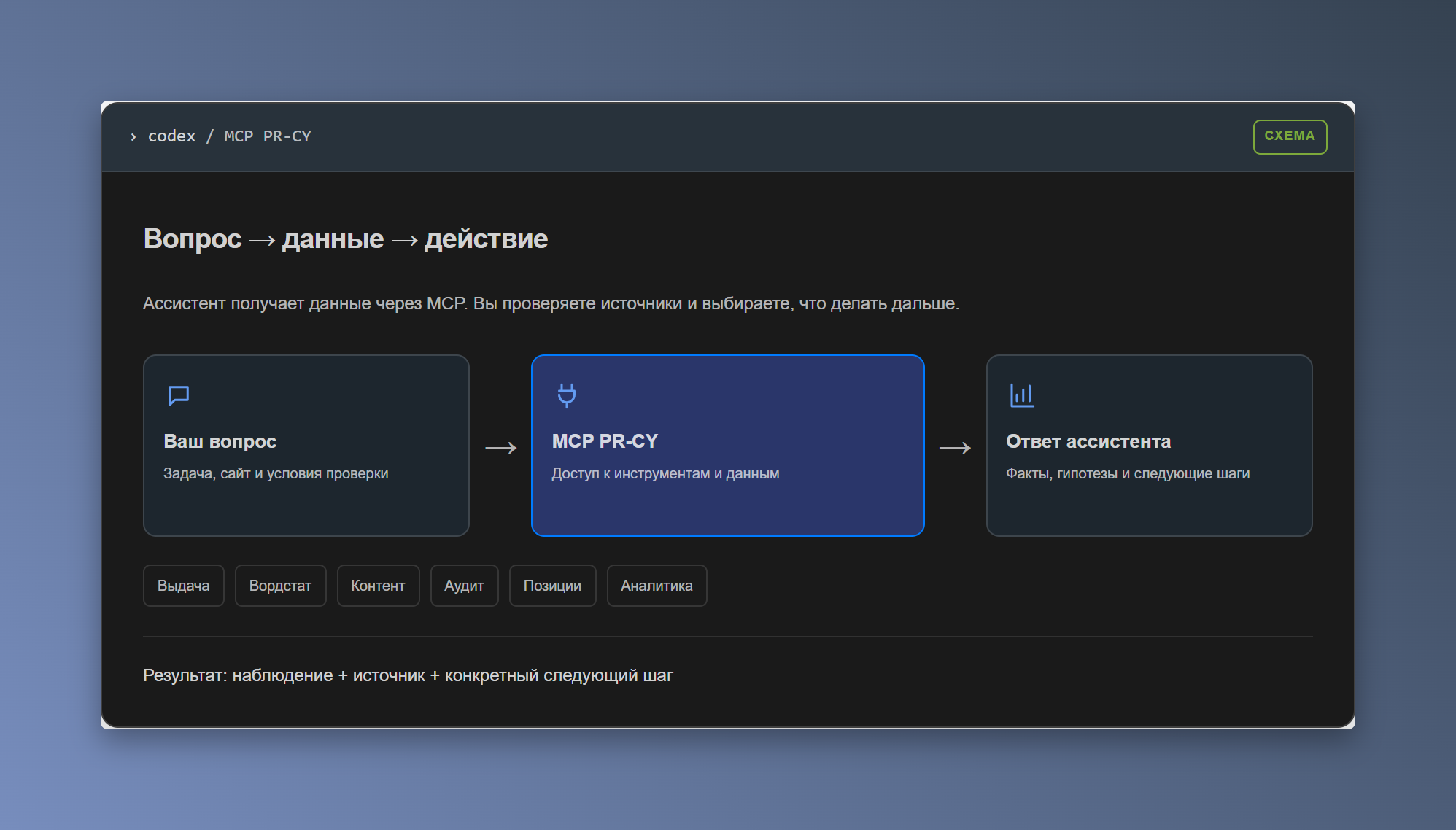
Task: Open the Ответ ассистента card title
Action: (1088, 441)
